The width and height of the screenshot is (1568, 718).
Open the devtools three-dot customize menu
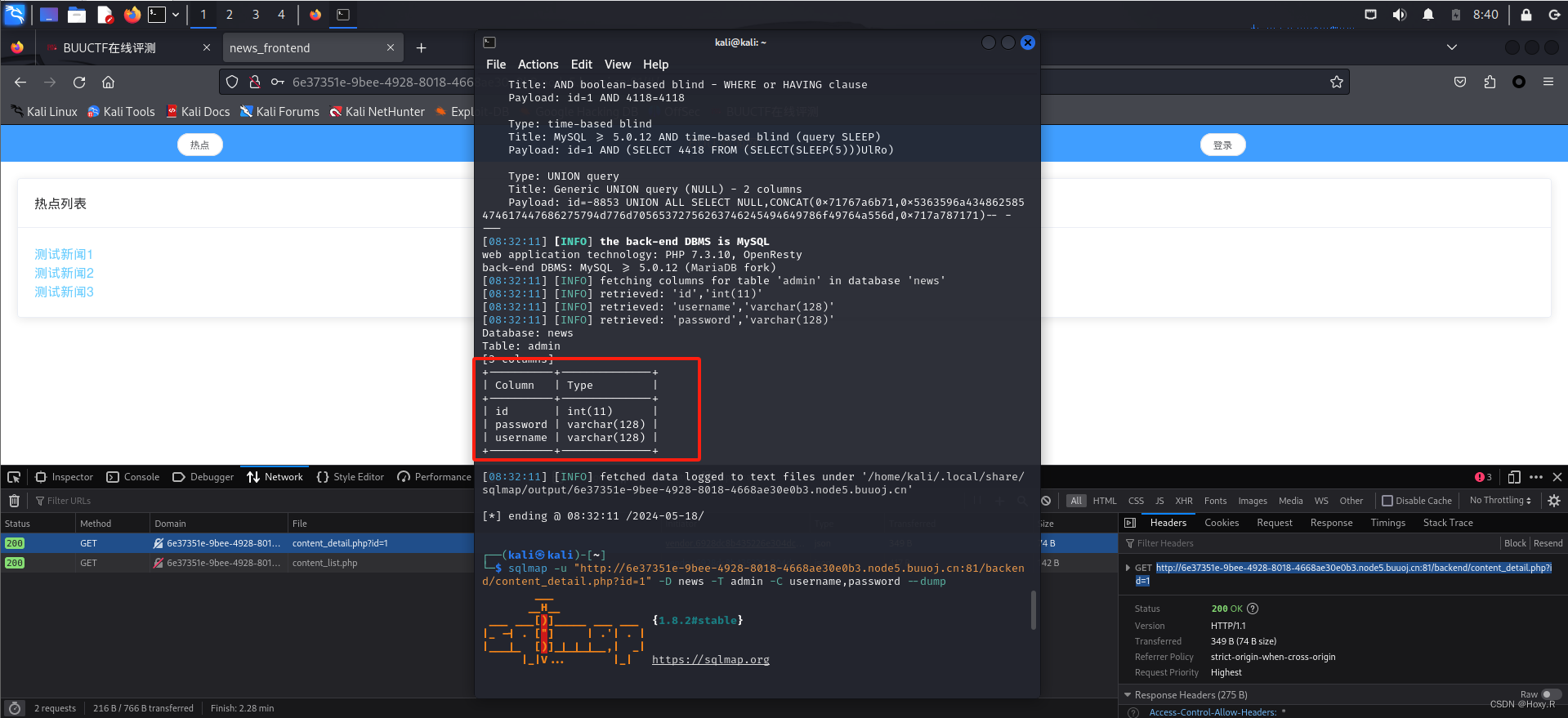[x=1535, y=477]
